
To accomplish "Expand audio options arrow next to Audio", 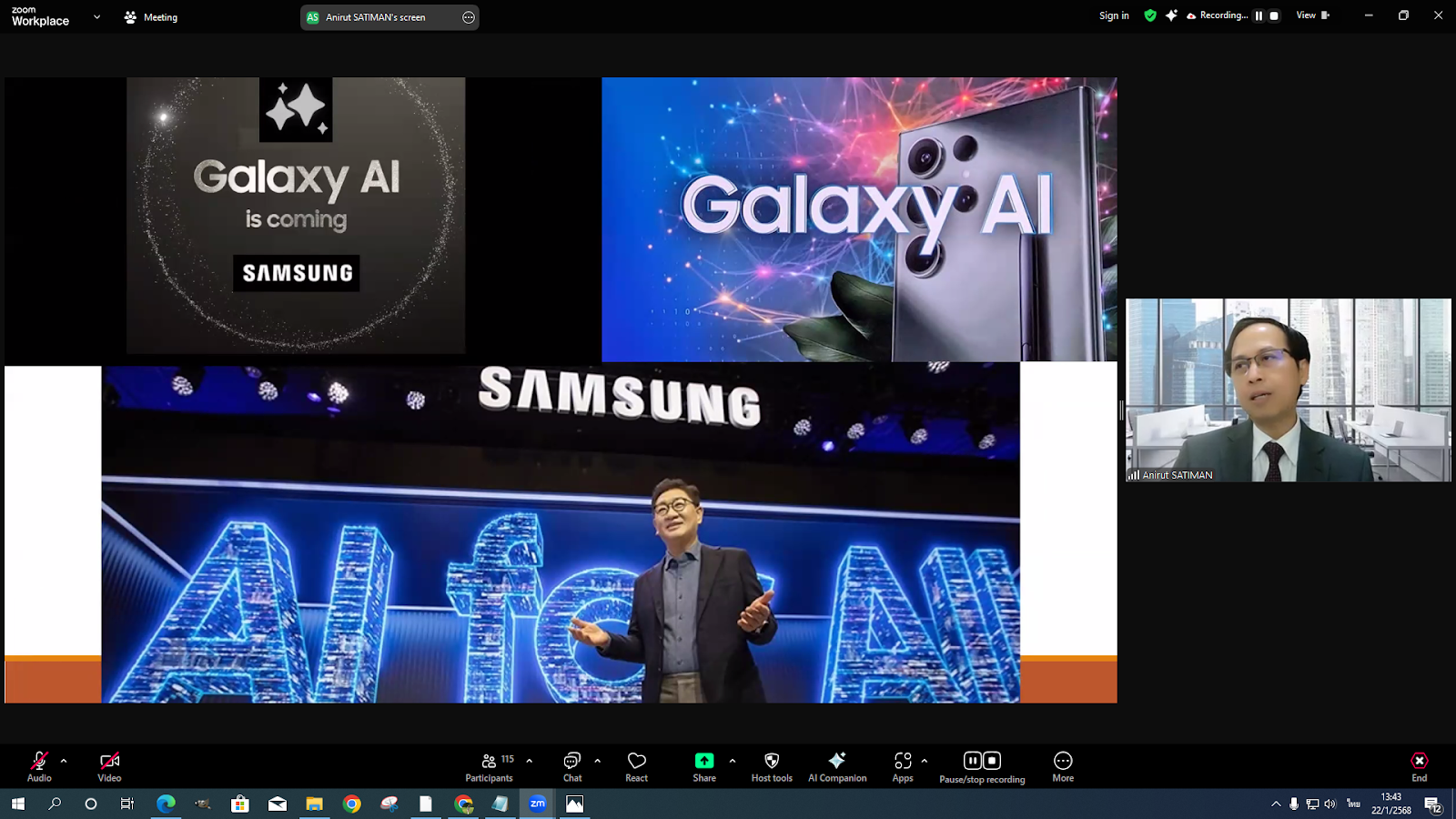I will click(x=64, y=761).
